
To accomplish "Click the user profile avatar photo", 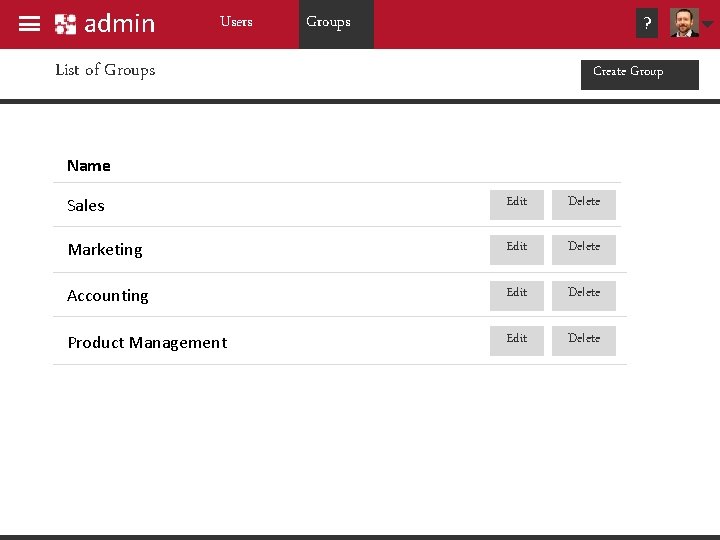I will (684, 22).
